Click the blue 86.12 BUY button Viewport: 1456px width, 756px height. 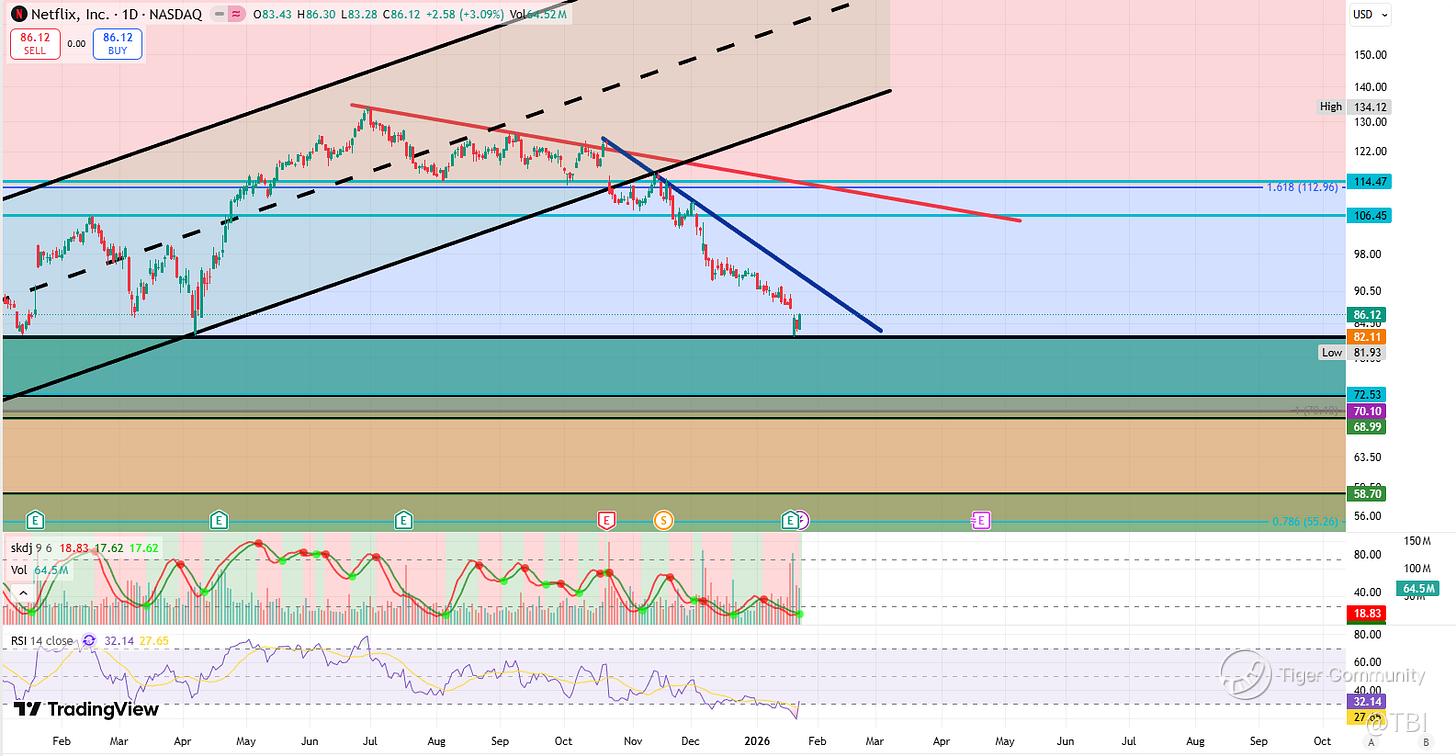118,44
